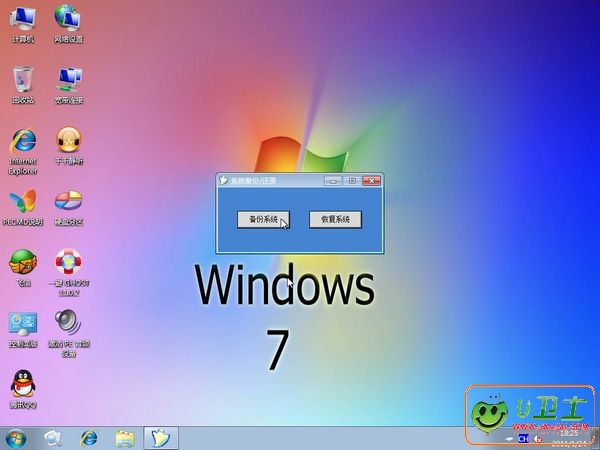Close the 系统备份/还原 dialog window
Viewport: 600px width, 450px height.
point(372,181)
